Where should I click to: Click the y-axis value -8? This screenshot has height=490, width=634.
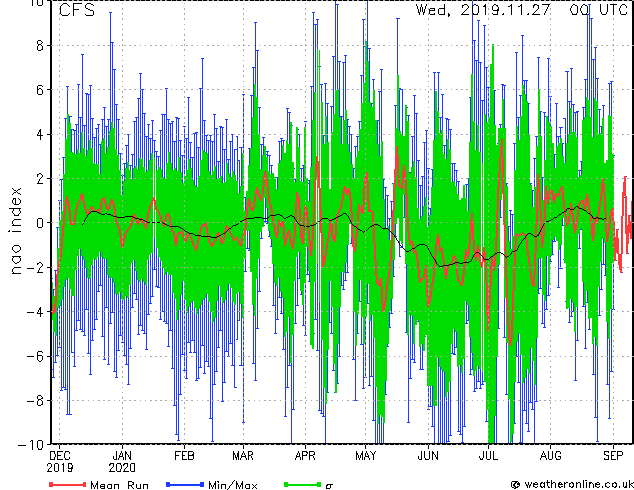tap(35, 401)
